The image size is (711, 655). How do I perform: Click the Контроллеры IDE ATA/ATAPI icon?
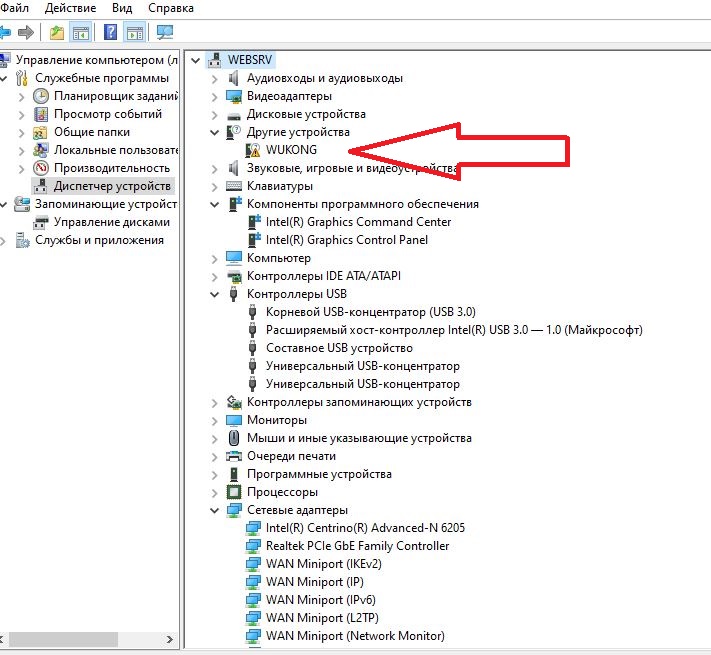pos(234,276)
